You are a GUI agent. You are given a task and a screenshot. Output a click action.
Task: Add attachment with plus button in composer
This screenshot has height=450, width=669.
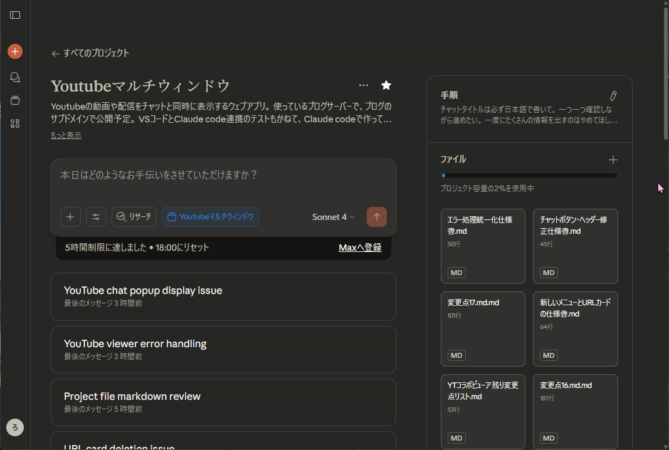tap(70, 217)
